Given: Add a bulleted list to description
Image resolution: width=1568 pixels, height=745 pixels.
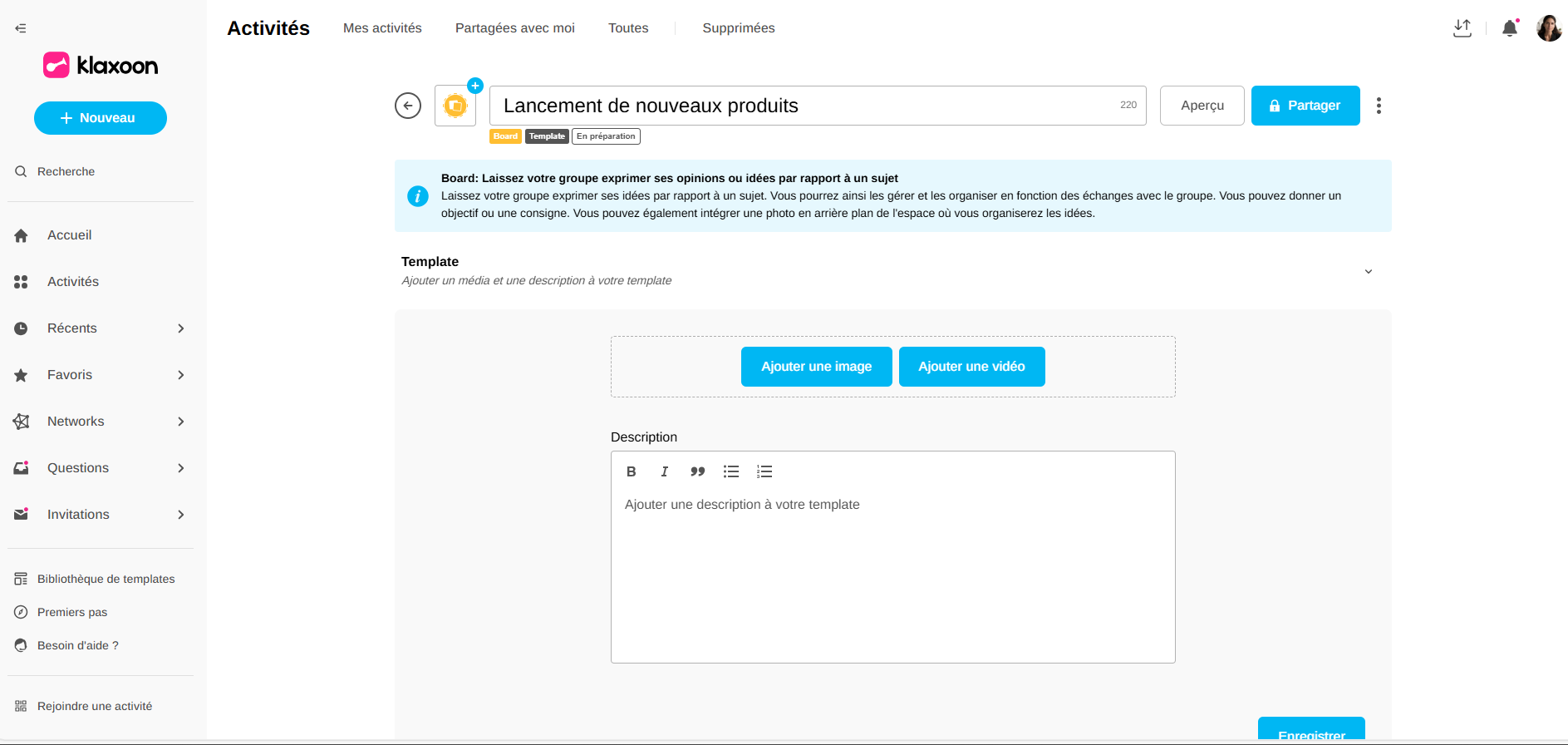Looking at the screenshot, I should click(x=731, y=471).
